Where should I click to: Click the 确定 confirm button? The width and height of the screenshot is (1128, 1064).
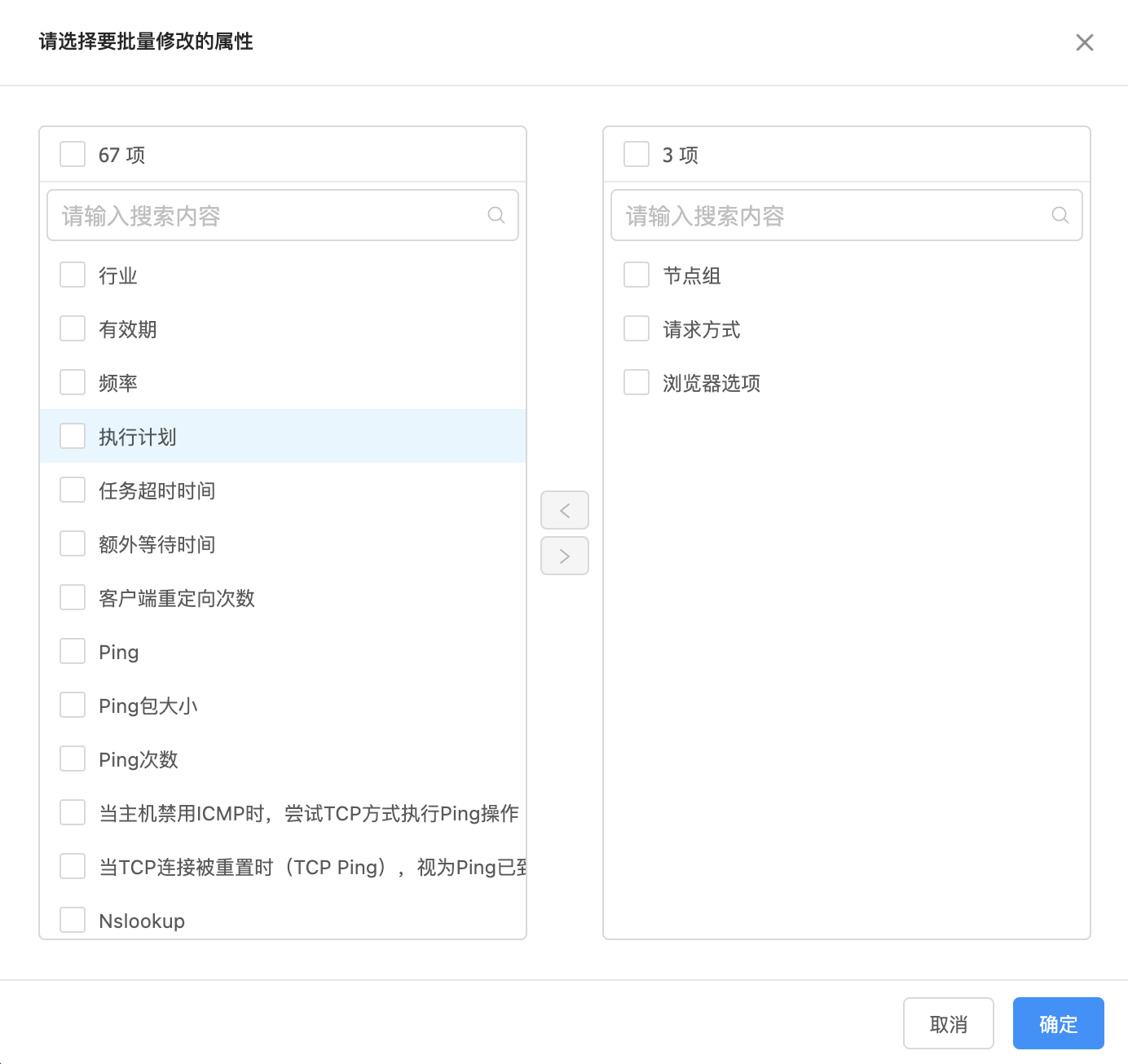[1058, 1023]
